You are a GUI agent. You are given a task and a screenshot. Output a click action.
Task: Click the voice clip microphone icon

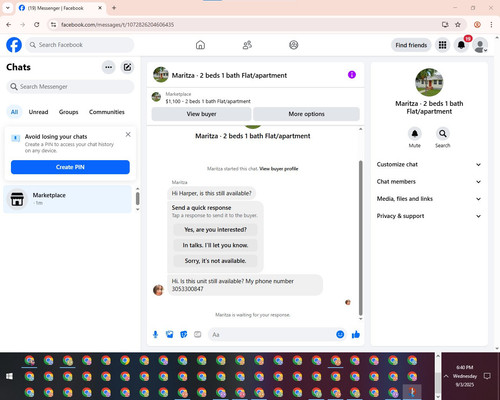pos(155,334)
